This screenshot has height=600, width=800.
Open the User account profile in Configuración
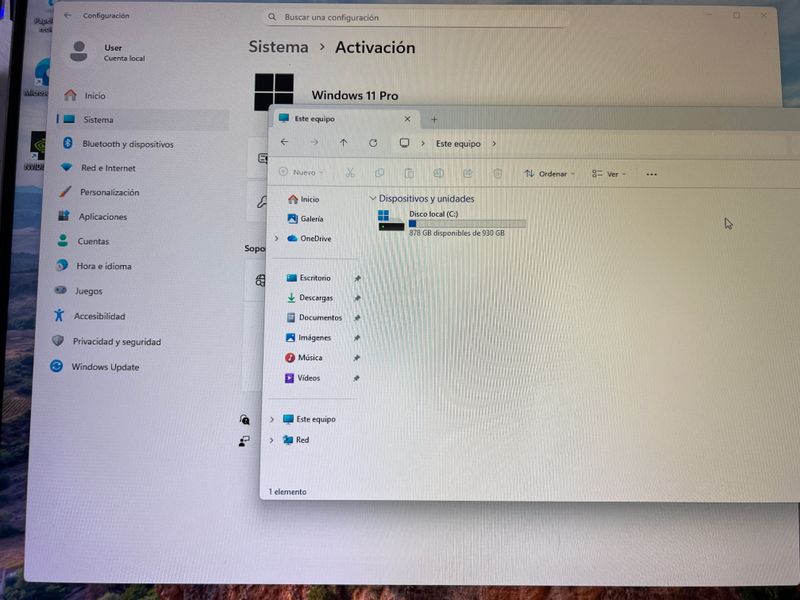[107, 52]
